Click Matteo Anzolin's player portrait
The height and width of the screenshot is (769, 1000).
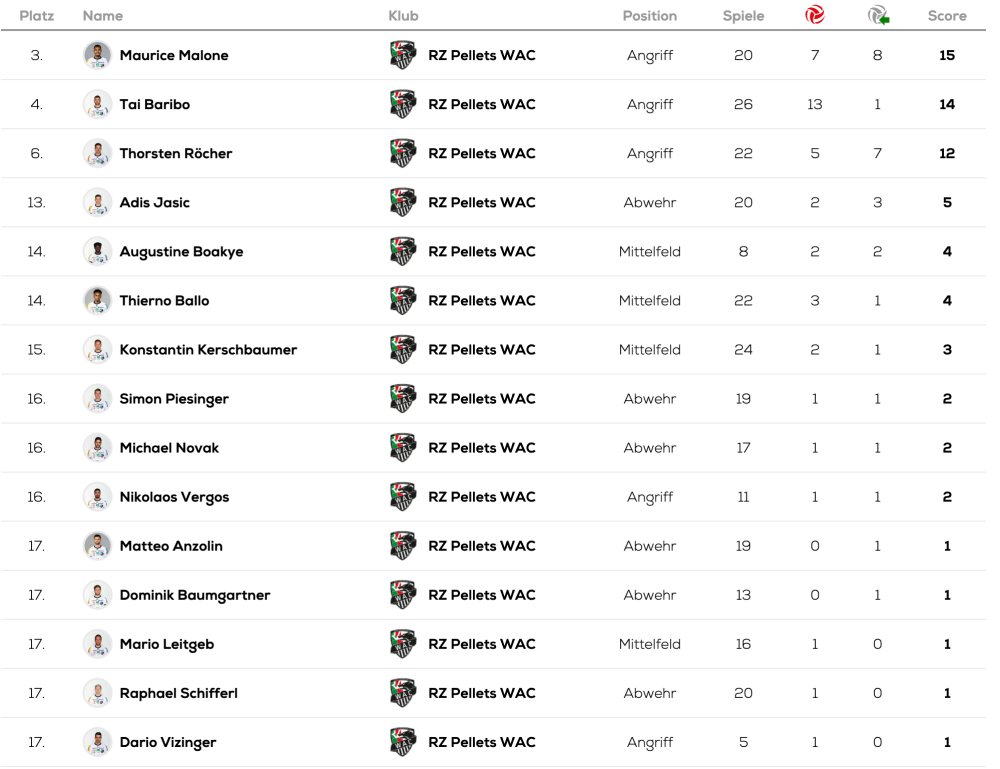coord(97,546)
